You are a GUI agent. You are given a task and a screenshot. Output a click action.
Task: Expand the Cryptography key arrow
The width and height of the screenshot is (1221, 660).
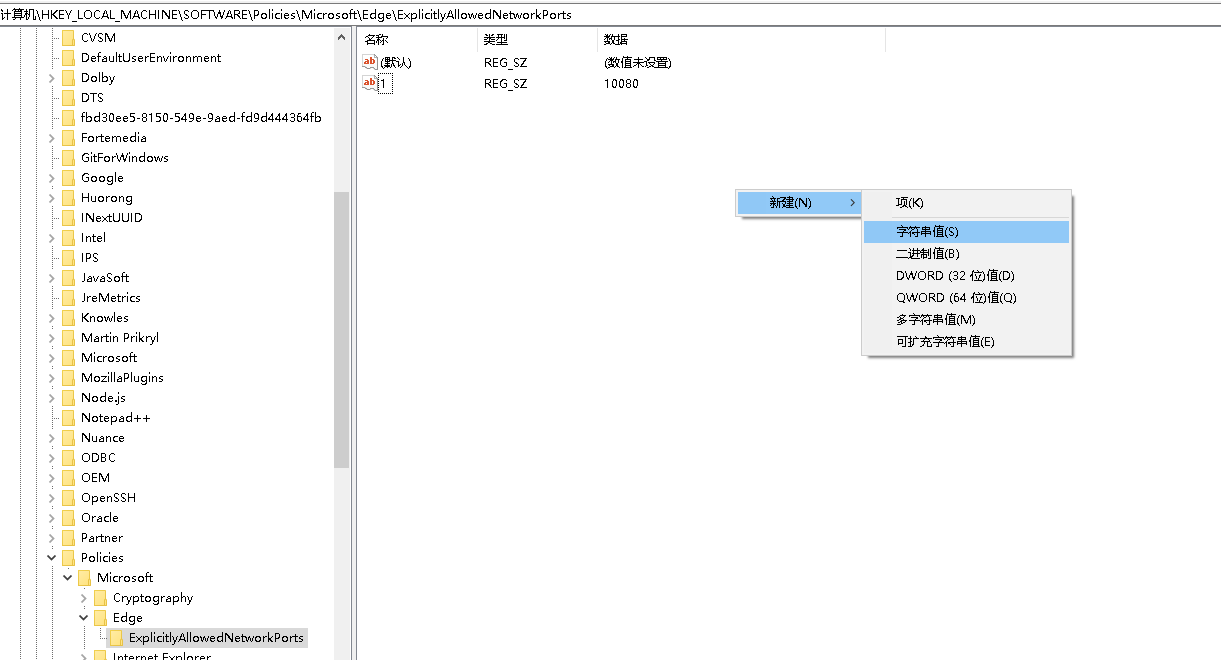point(84,597)
